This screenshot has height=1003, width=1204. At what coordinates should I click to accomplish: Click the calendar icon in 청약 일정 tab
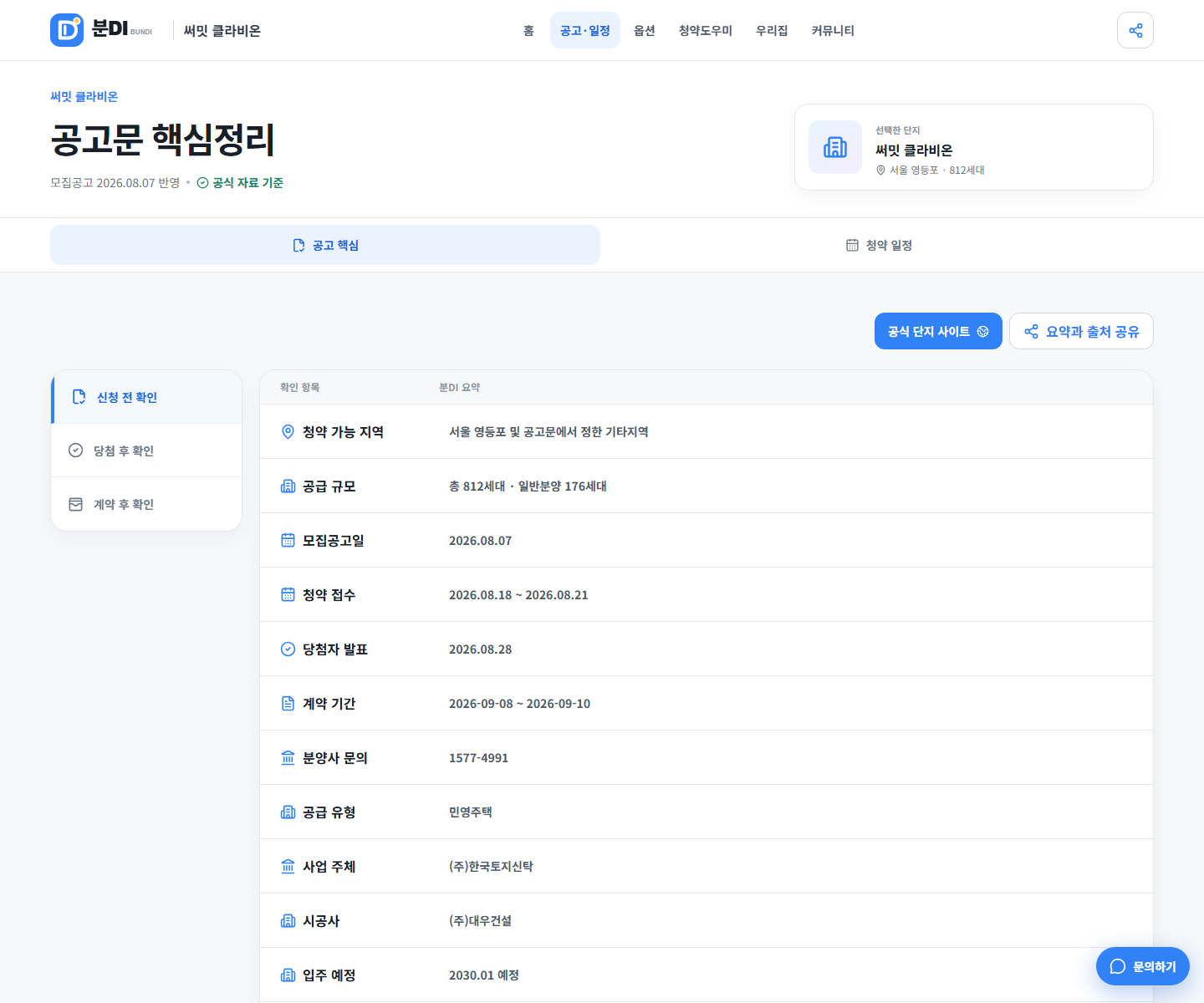tap(852, 245)
